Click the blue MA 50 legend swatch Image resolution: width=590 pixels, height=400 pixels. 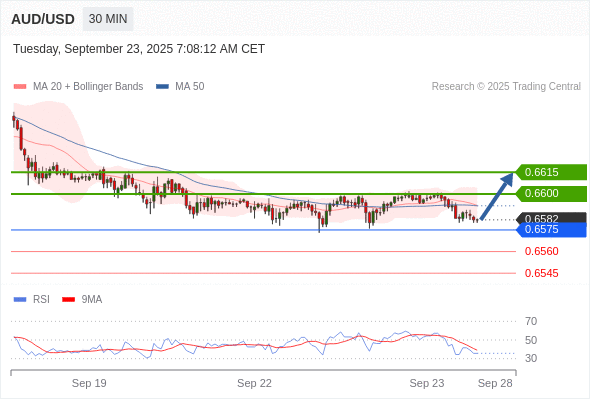(162, 87)
